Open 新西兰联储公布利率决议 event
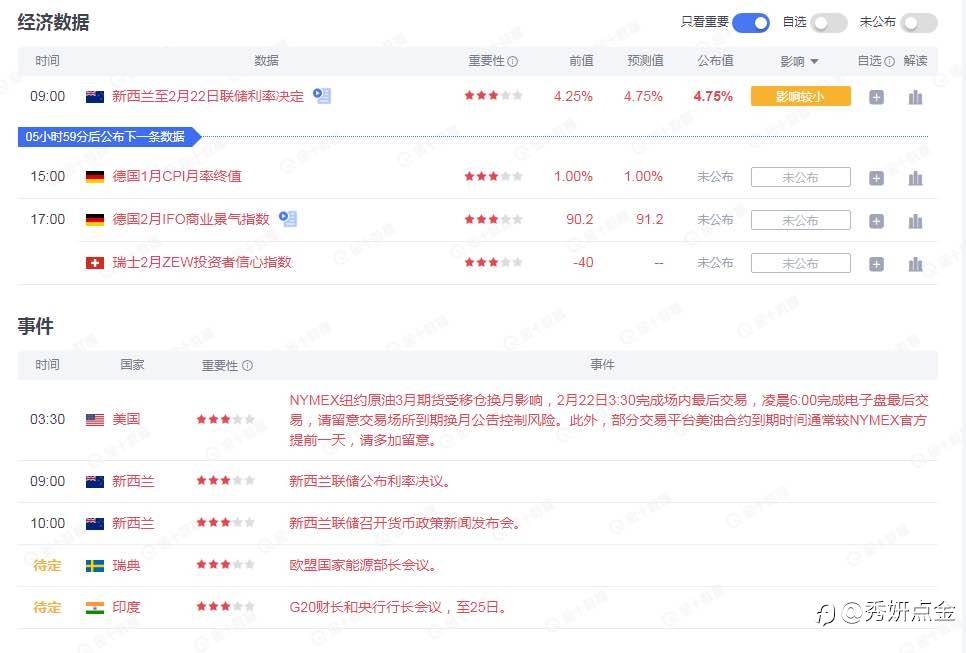The width and height of the screenshot is (966, 653). tap(370, 481)
